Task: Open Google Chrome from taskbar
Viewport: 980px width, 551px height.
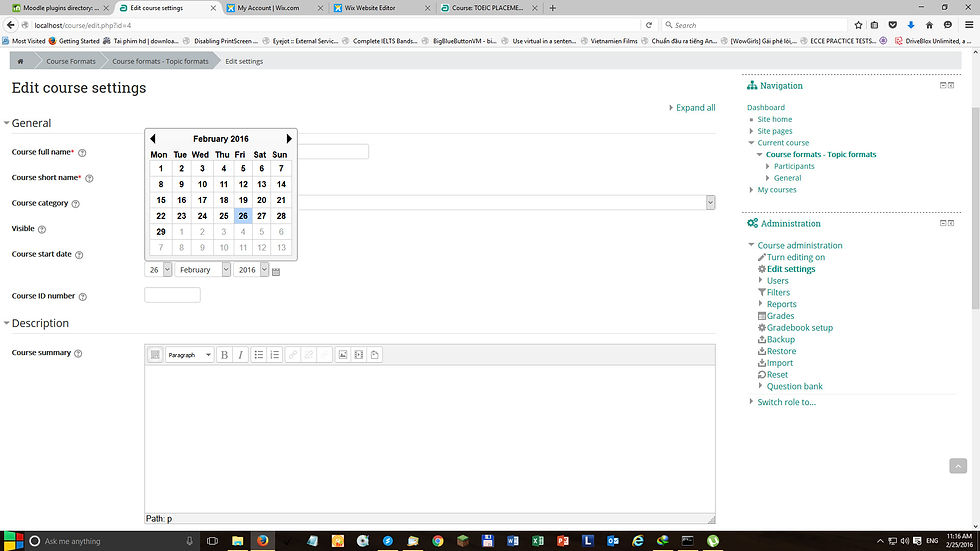Action: tap(438, 541)
